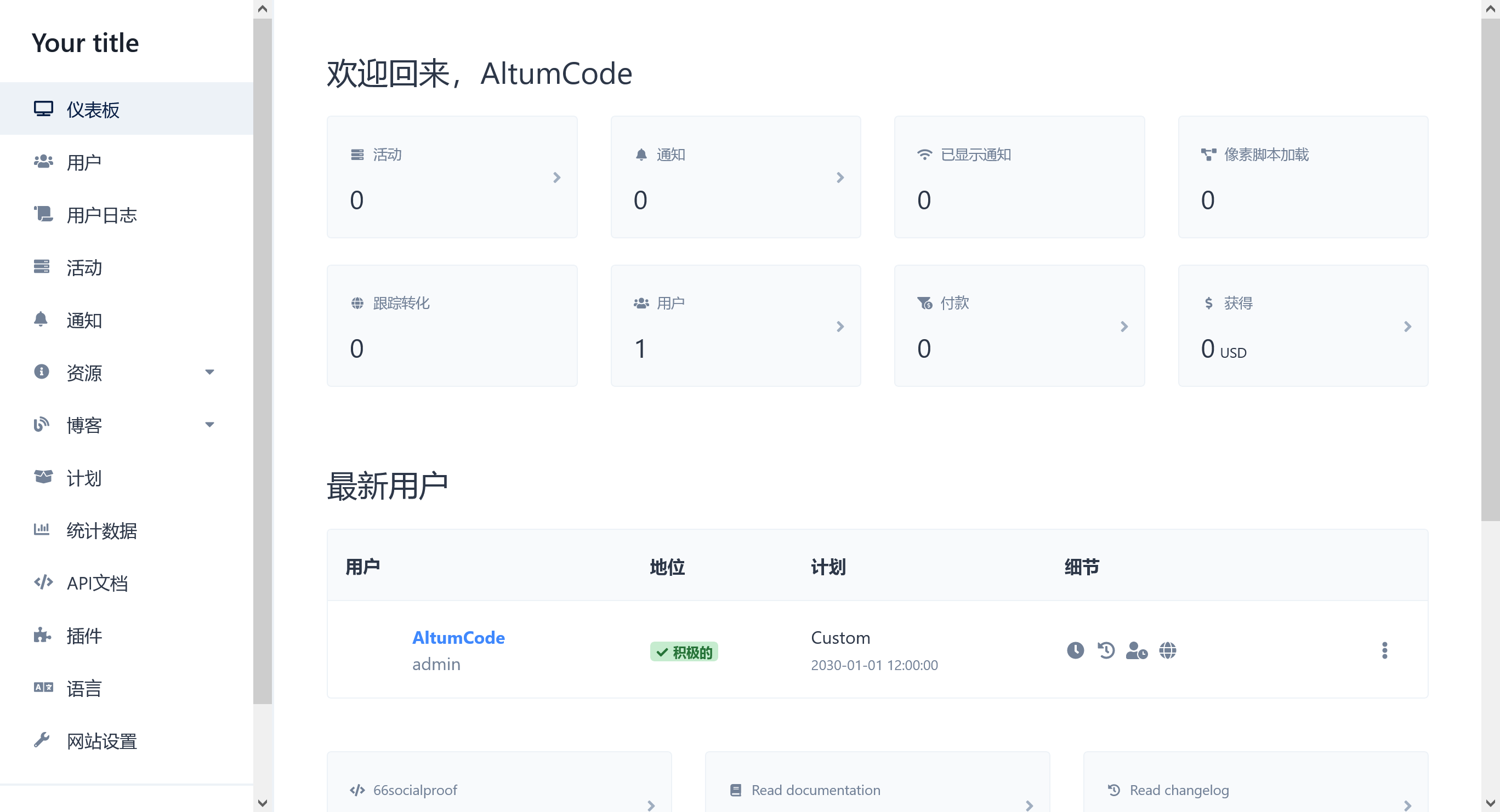Open the AltumCode user profile link
Screen dimensions: 1500x812
pos(458,638)
